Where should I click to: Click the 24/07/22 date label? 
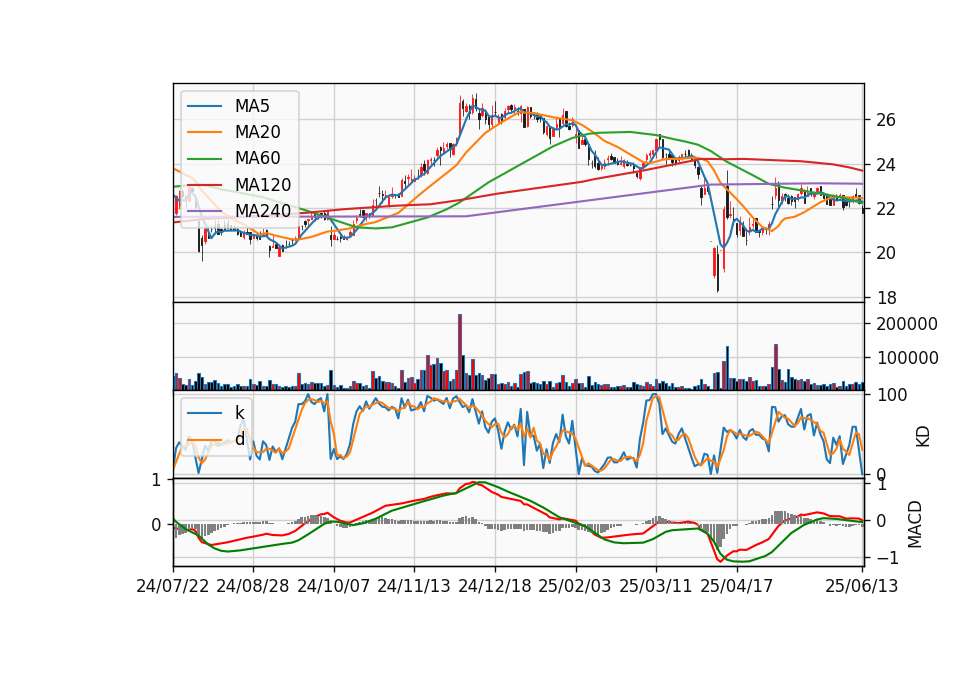[173, 586]
